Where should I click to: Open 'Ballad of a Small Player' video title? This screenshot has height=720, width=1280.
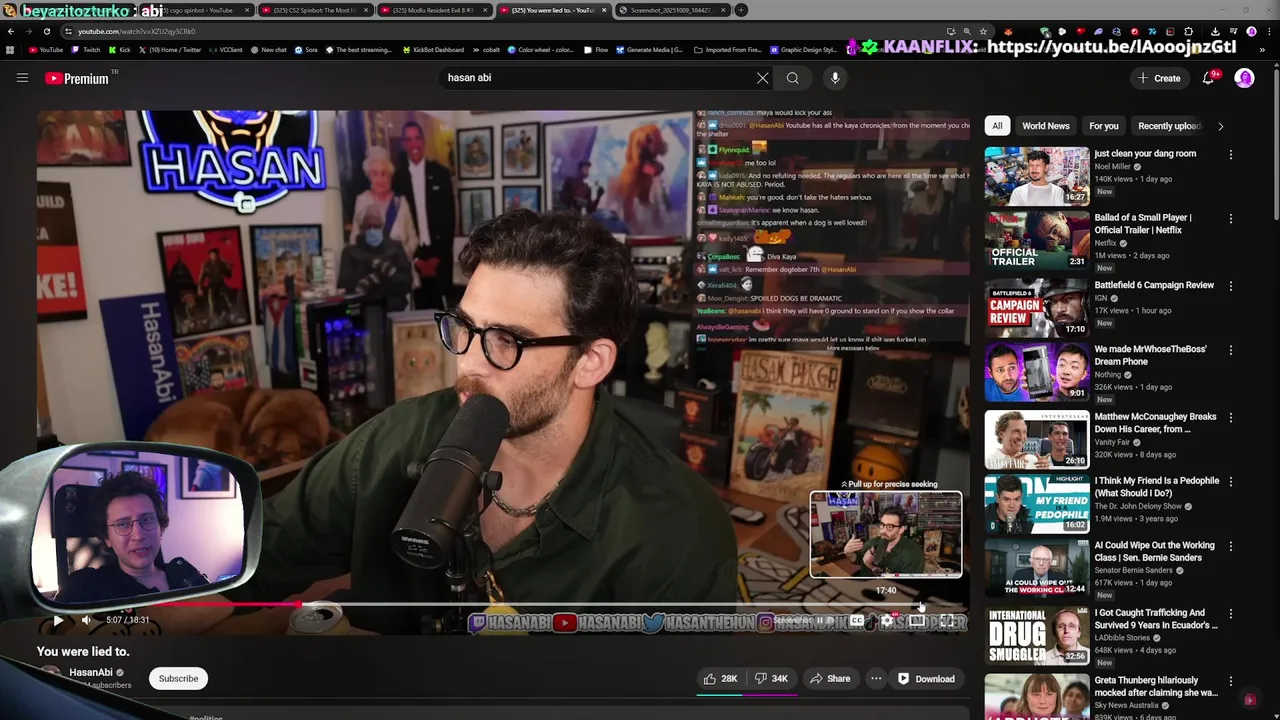coord(1143,223)
